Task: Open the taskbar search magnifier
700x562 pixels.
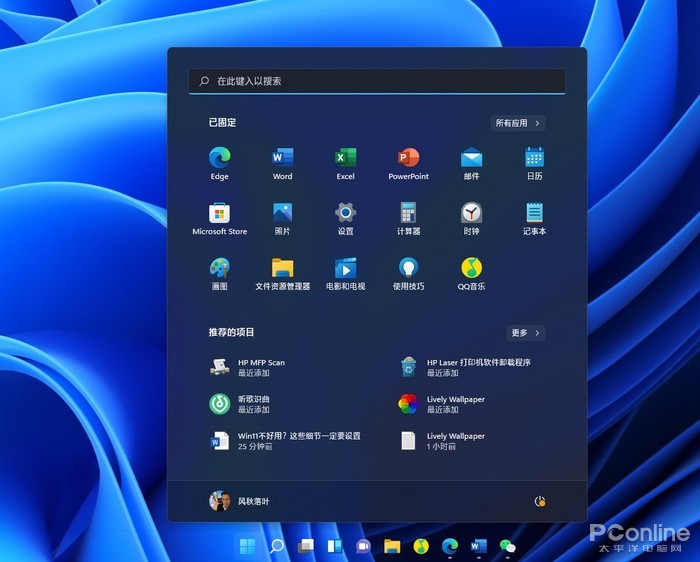Action: [277, 545]
